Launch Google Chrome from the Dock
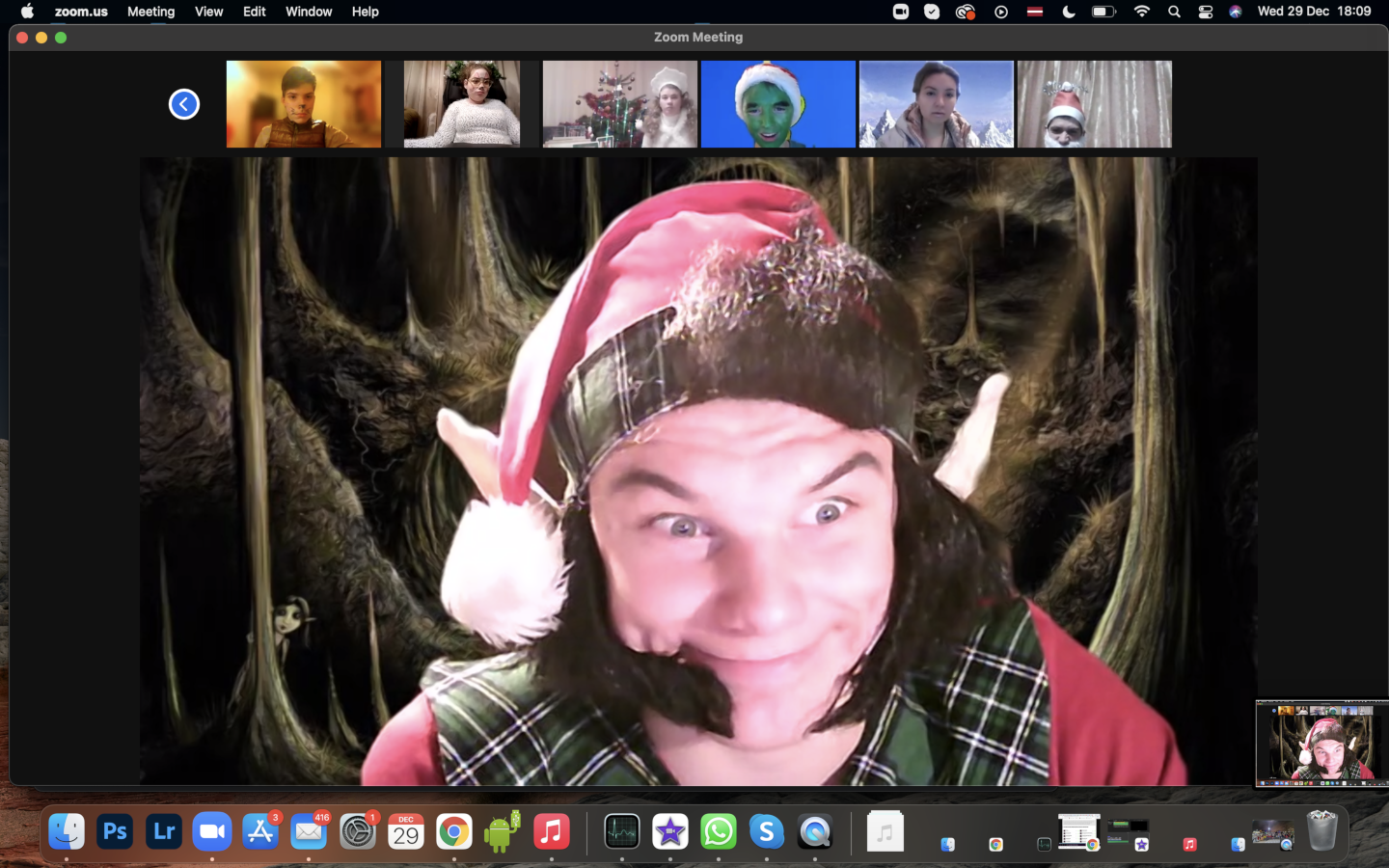This screenshot has height=868, width=1389. click(454, 831)
